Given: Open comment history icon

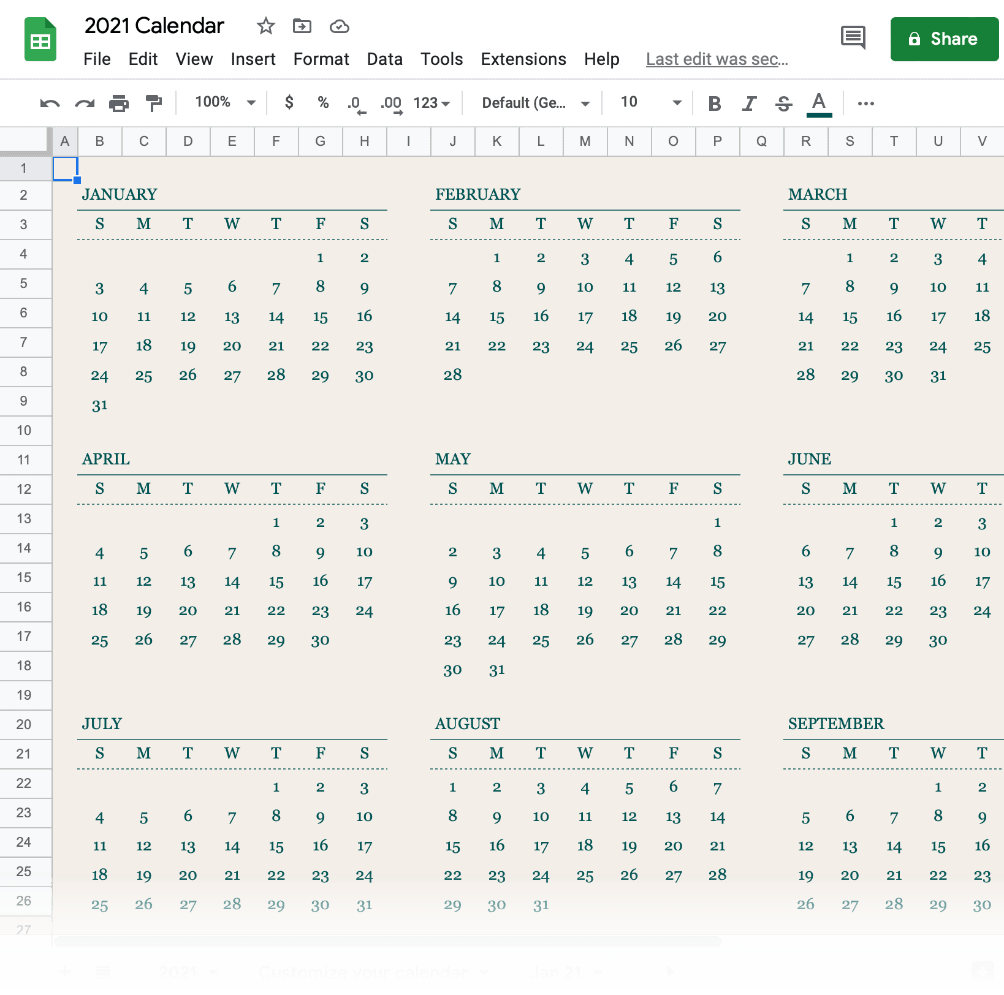Looking at the screenshot, I should pos(852,36).
